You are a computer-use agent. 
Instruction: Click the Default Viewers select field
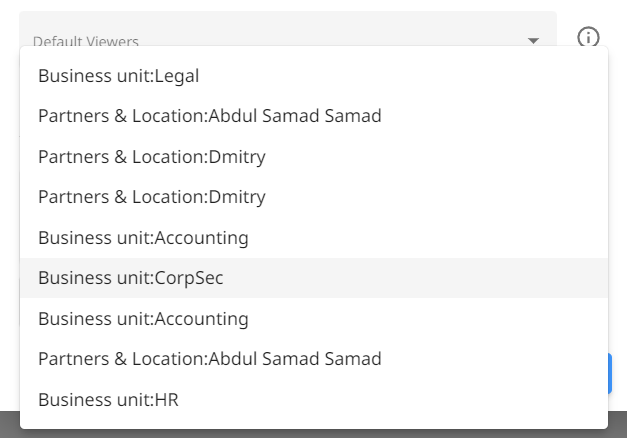tap(288, 29)
